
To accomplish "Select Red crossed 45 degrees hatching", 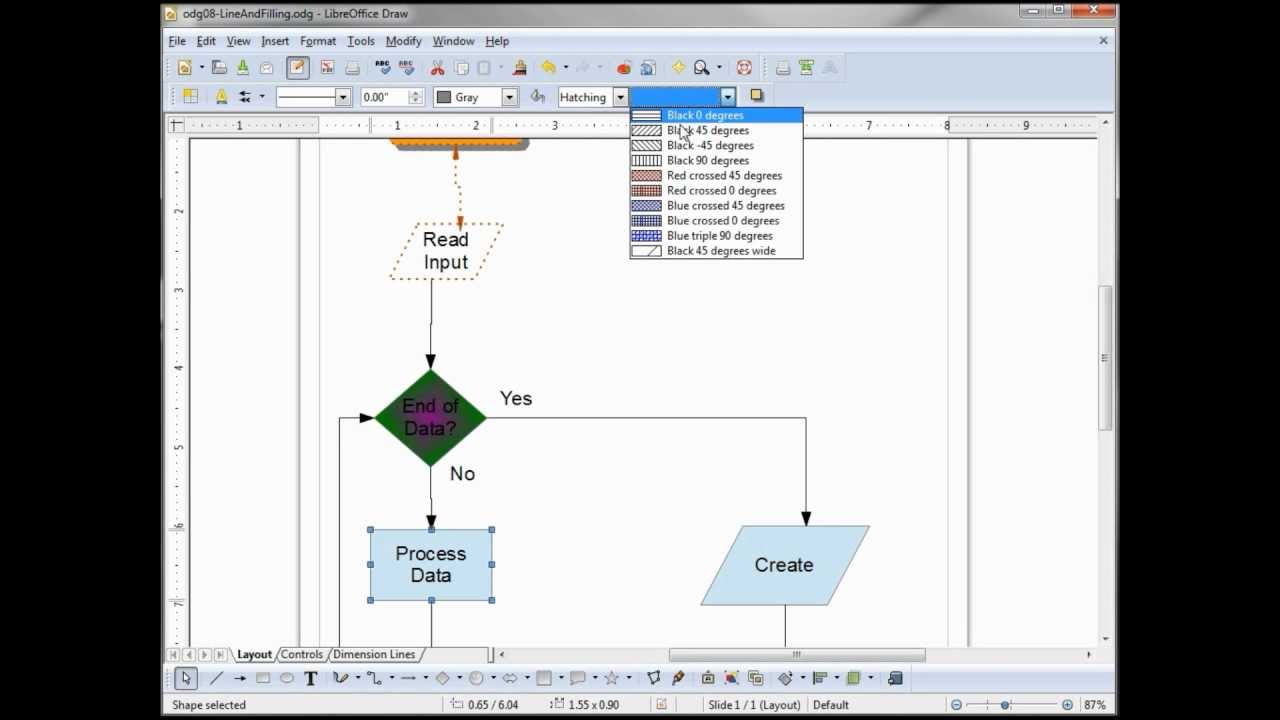I will tap(716, 175).
